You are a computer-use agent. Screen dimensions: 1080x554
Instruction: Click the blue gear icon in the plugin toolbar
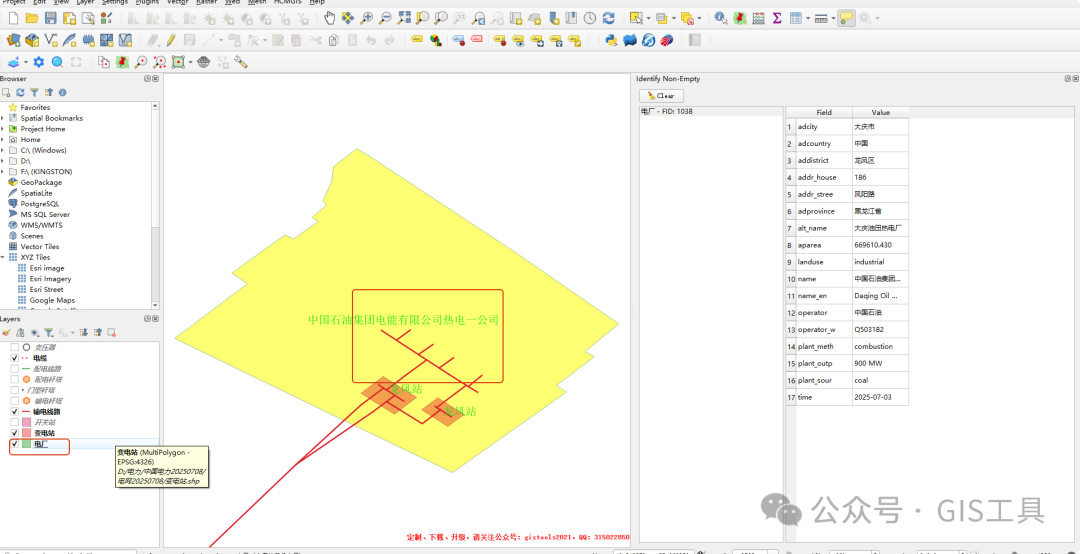point(39,62)
